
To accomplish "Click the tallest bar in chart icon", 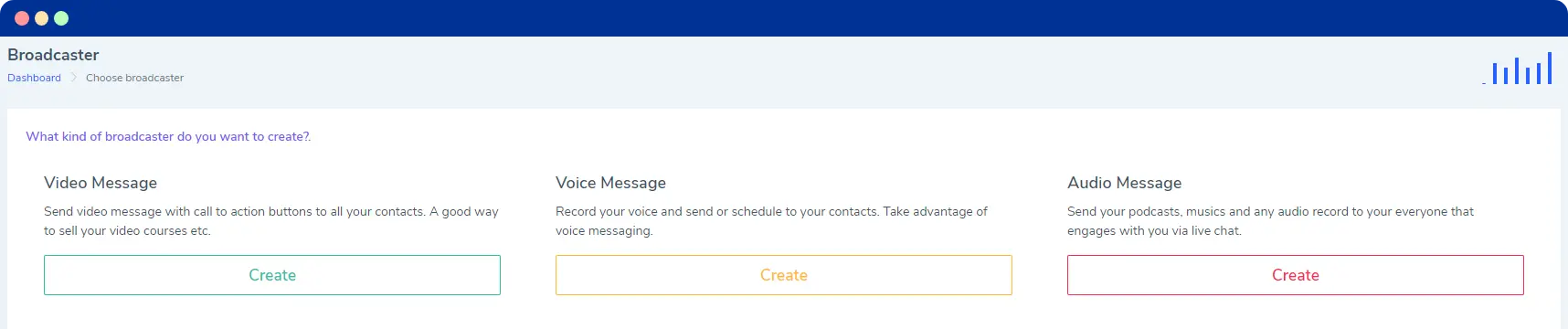I will (x=1550, y=69).
